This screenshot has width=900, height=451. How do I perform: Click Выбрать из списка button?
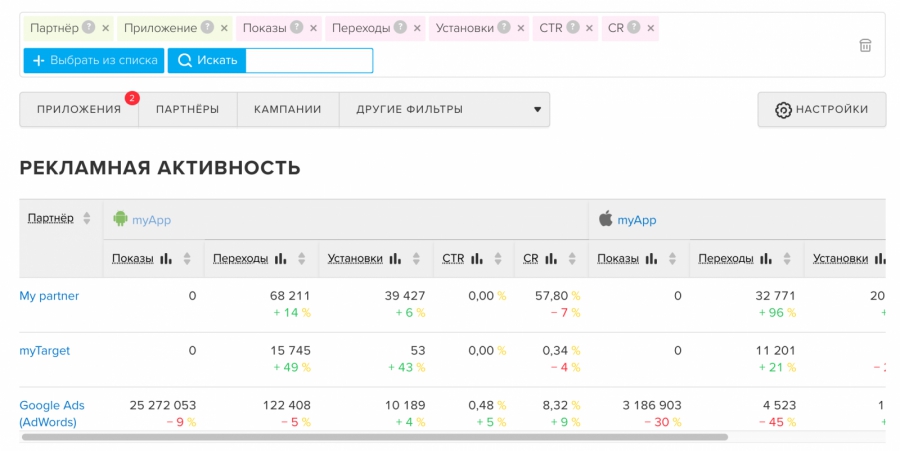pos(94,60)
